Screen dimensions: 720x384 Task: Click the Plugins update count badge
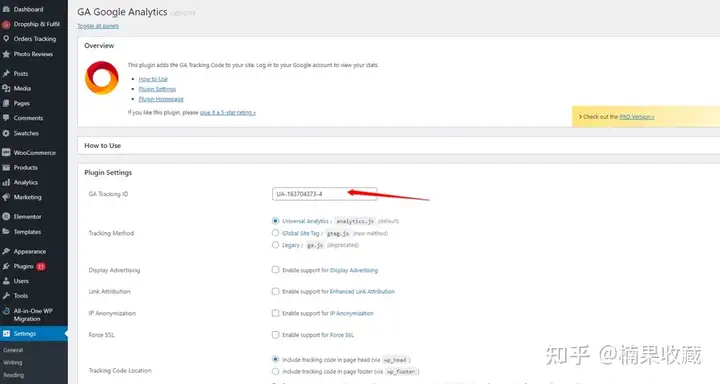tap(41, 266)
